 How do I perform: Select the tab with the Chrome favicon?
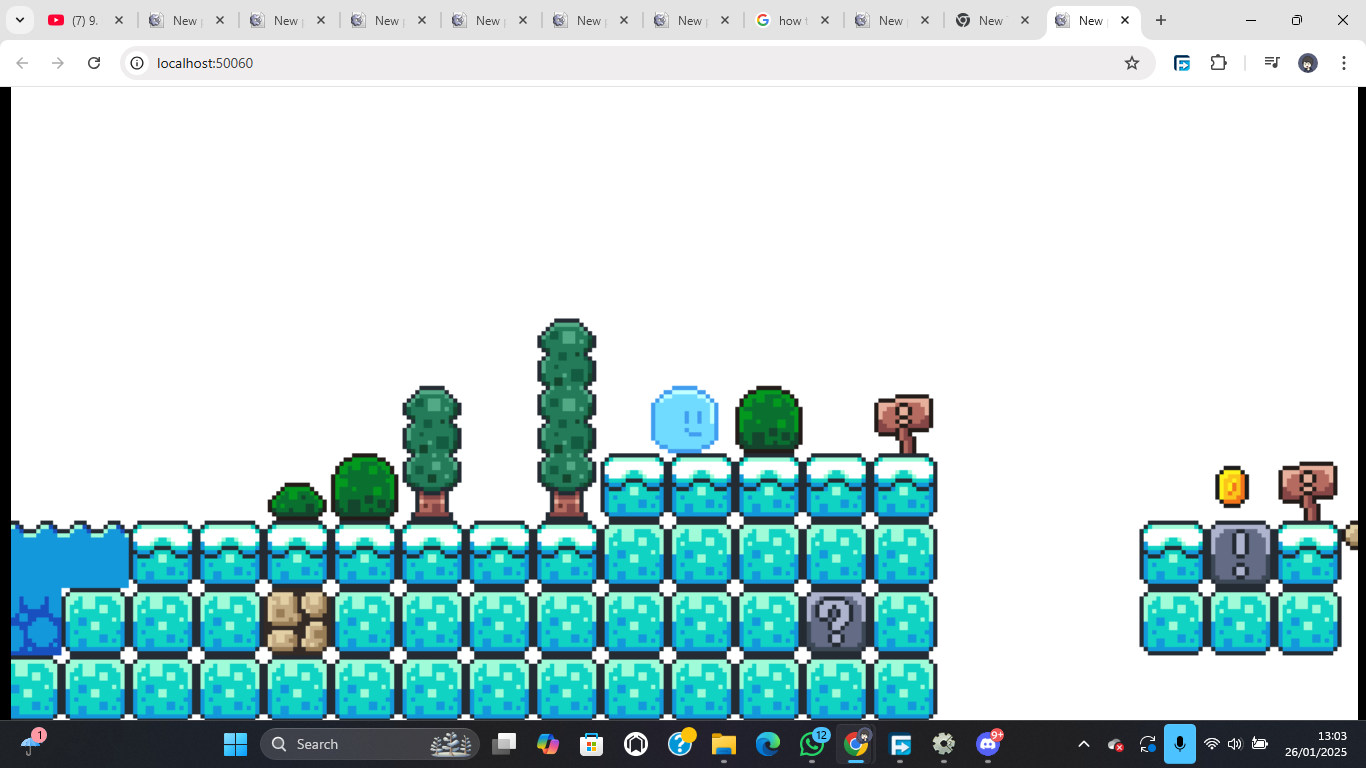point(994,20)
